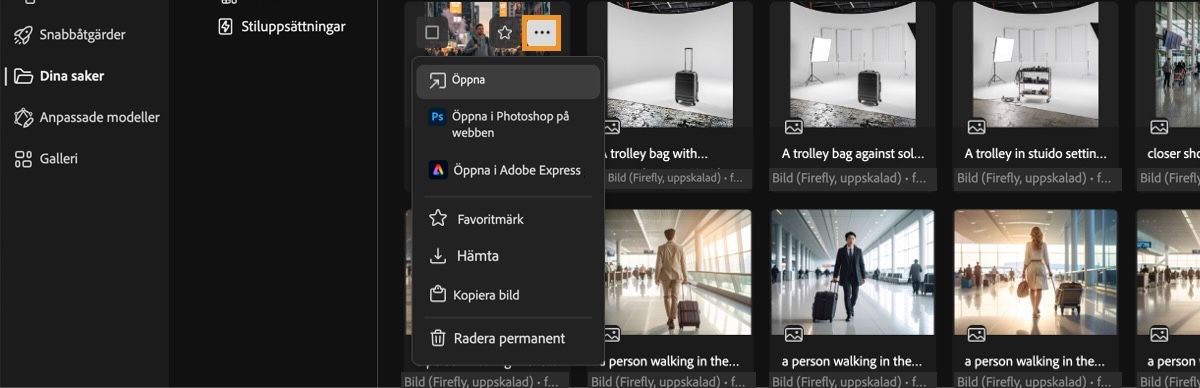Click the title 'A trolley bag against sol...'
Viewport: 1200px width, 388px height.
coord(853,154)
